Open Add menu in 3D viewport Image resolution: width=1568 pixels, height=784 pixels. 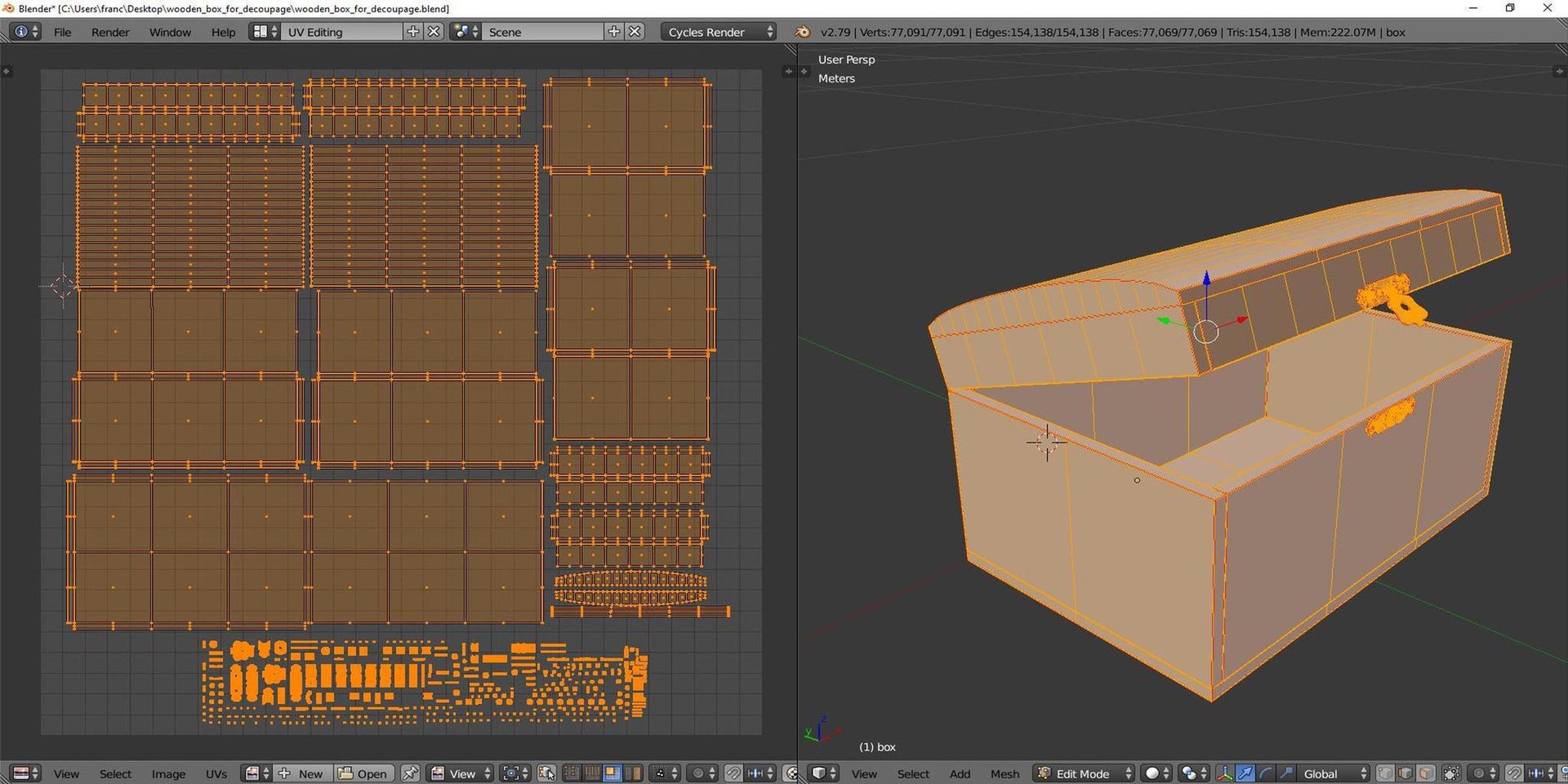tap(960, 773)
